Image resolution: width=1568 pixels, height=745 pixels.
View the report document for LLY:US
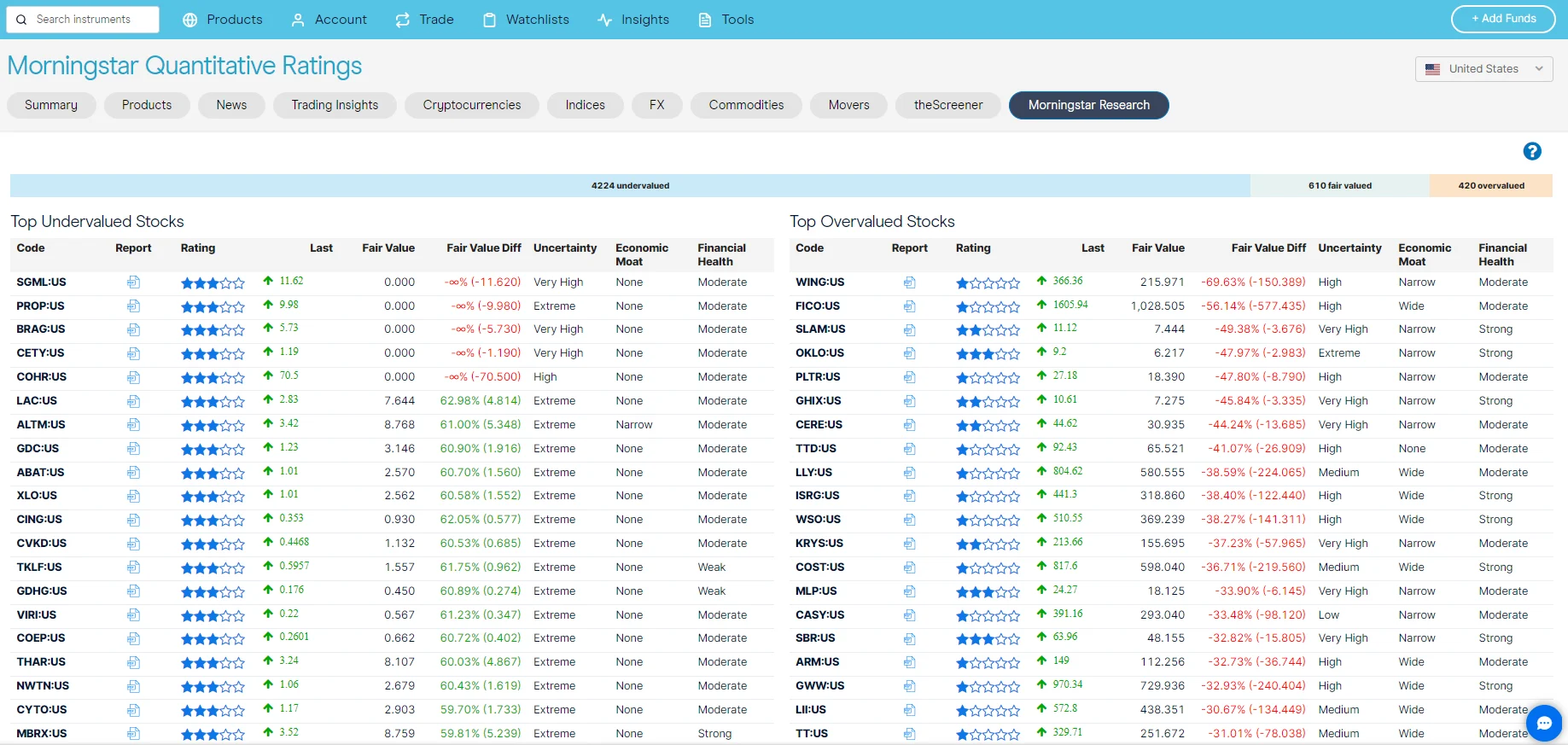[x=909, y=473]
